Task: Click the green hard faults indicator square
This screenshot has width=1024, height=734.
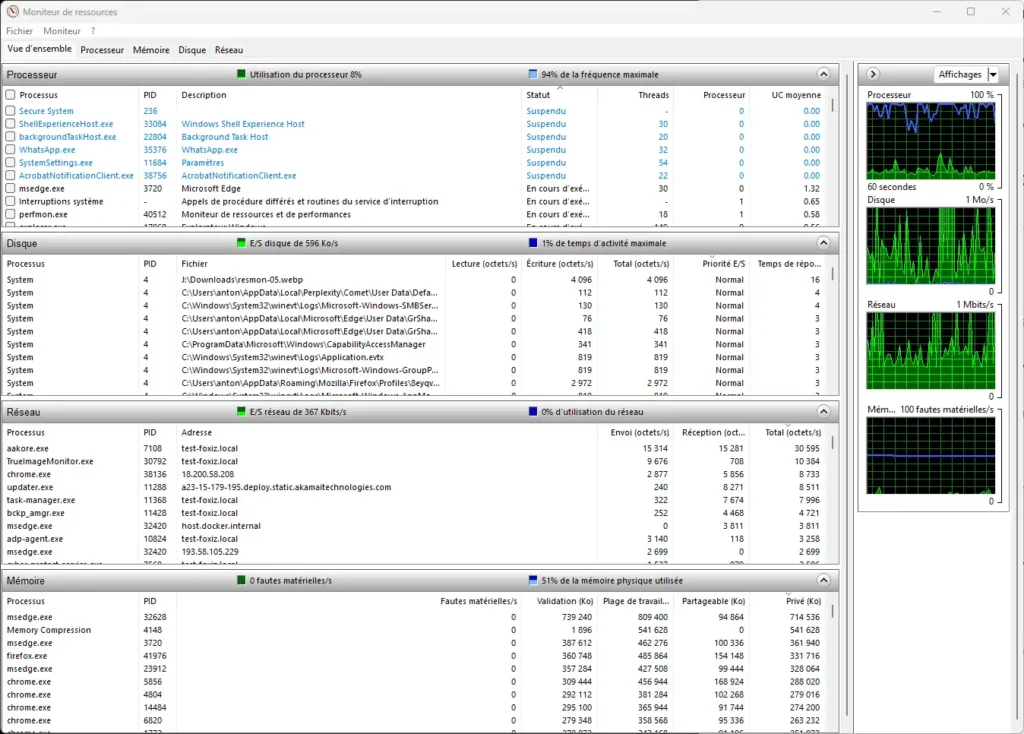Action: pyautogui.click(x=241, y=580)
